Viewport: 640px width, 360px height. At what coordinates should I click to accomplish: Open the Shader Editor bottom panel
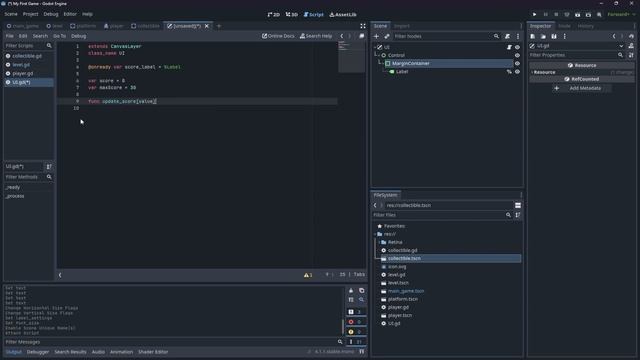153,352
